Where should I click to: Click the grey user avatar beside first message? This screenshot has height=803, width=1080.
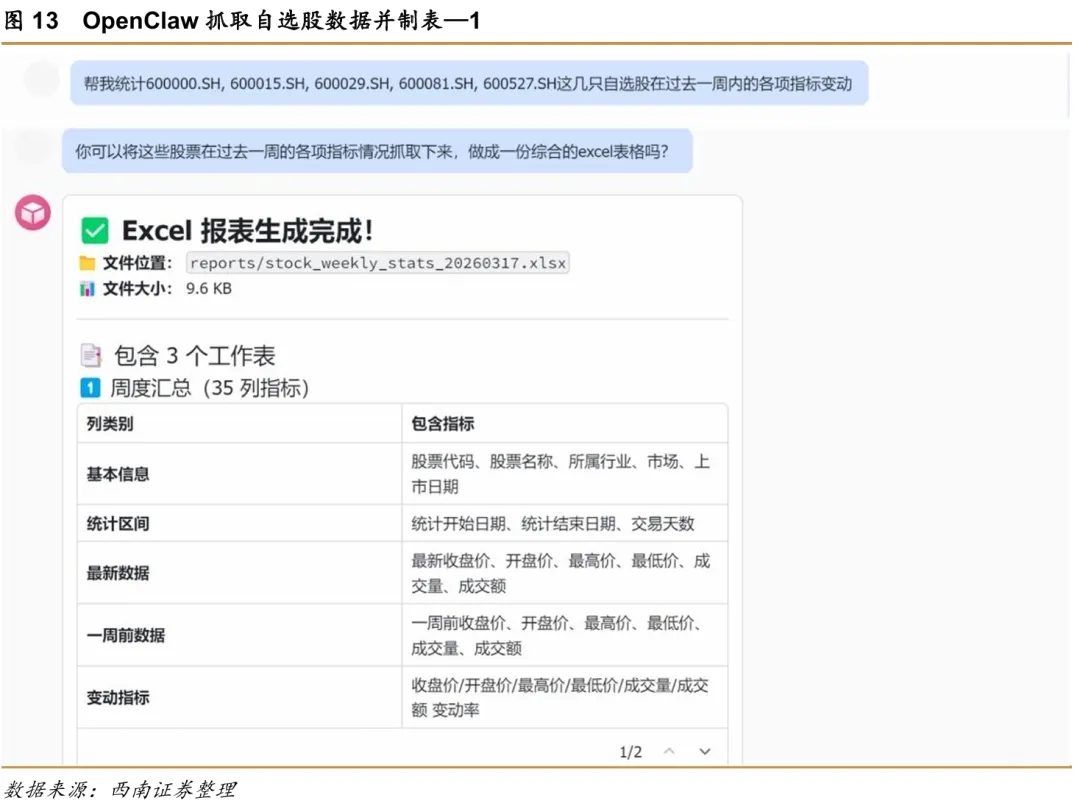point(41,79)
